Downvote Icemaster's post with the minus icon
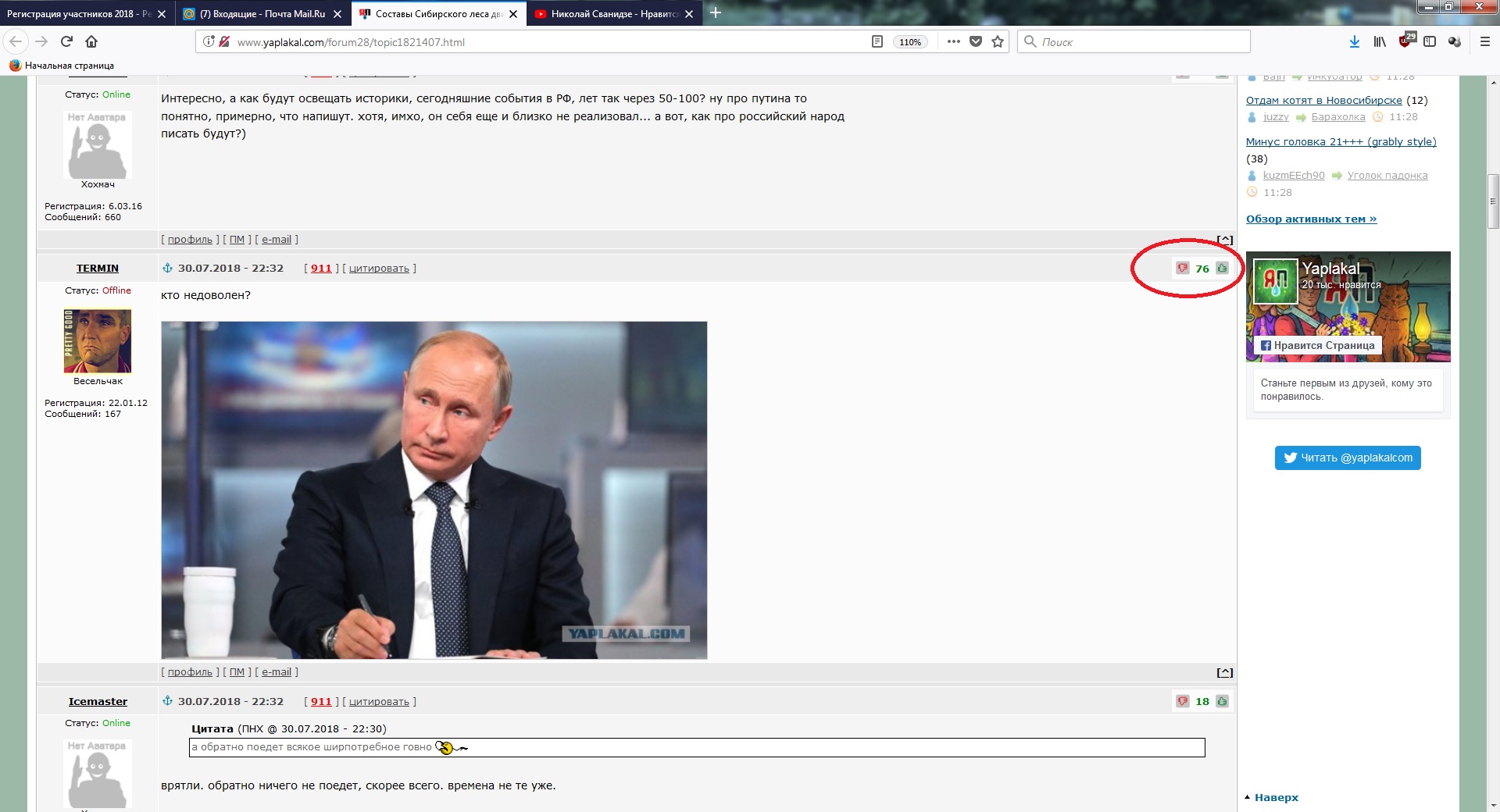This screenshot has height=812, width=1500. click(x=1183, y=701)
